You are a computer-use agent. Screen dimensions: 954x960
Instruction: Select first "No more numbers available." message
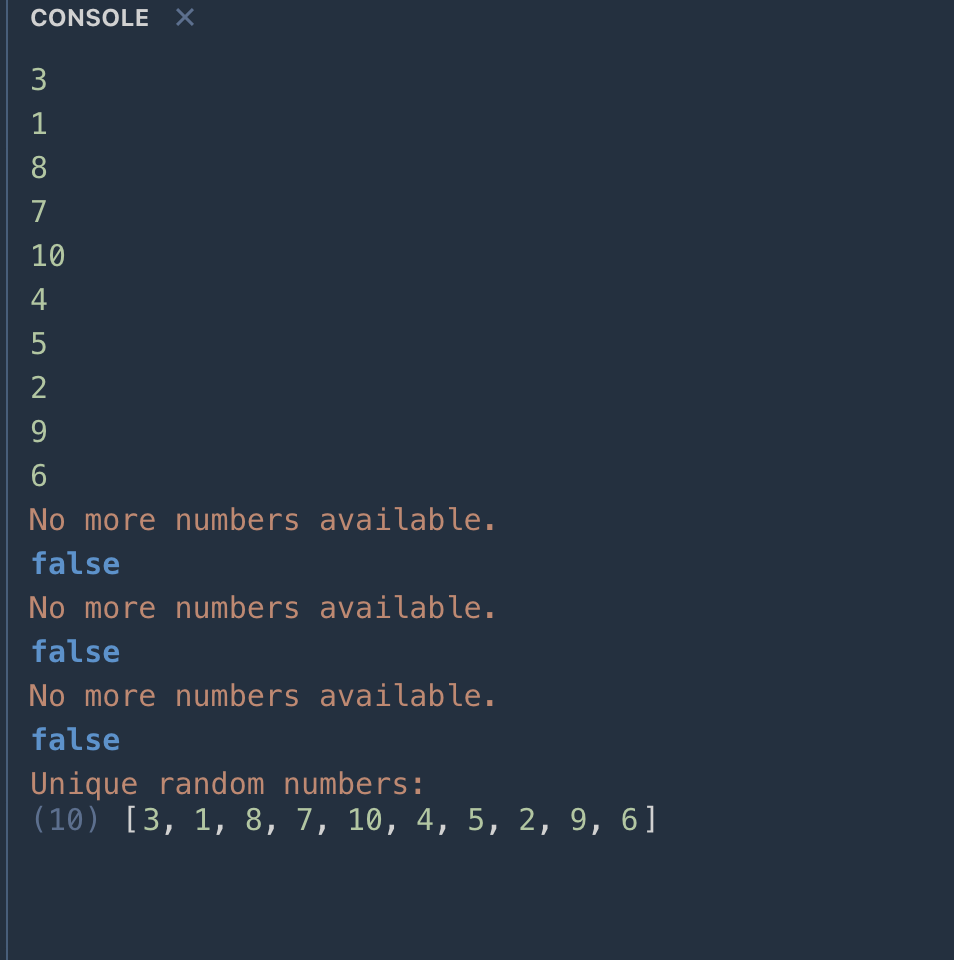(x=262, y=520)
